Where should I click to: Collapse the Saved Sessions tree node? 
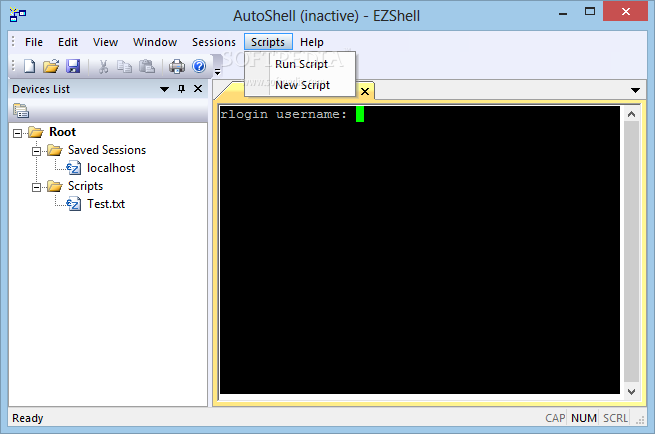coord(36,151)
